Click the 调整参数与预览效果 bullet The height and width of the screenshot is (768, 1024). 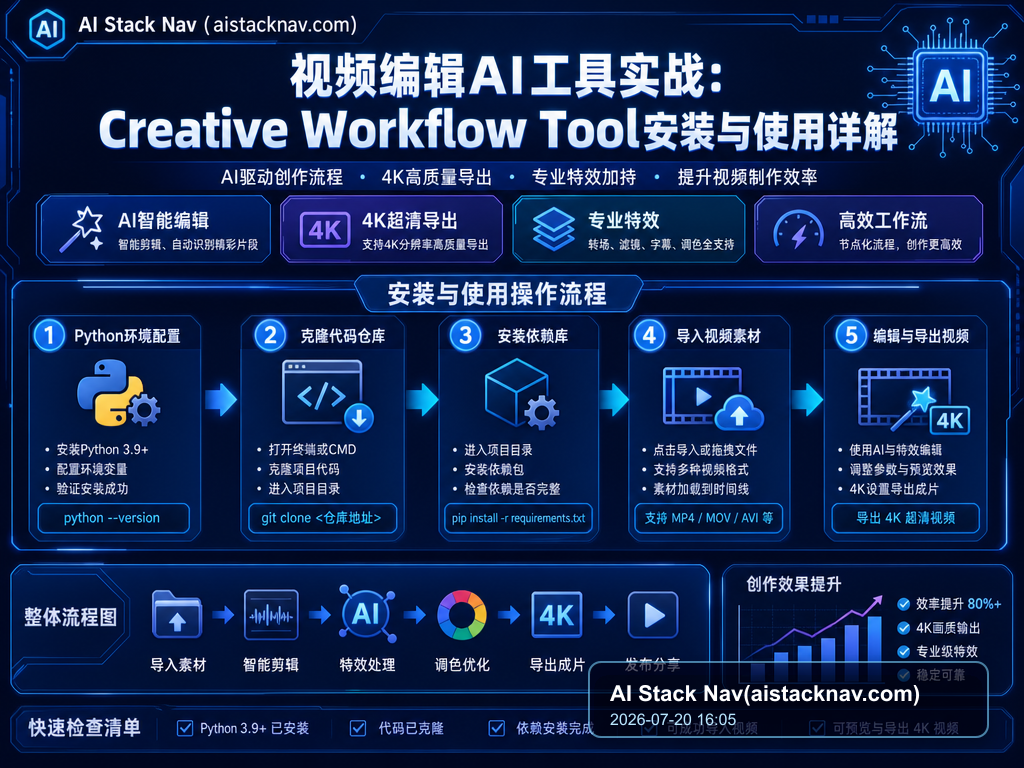pos(903,469)
